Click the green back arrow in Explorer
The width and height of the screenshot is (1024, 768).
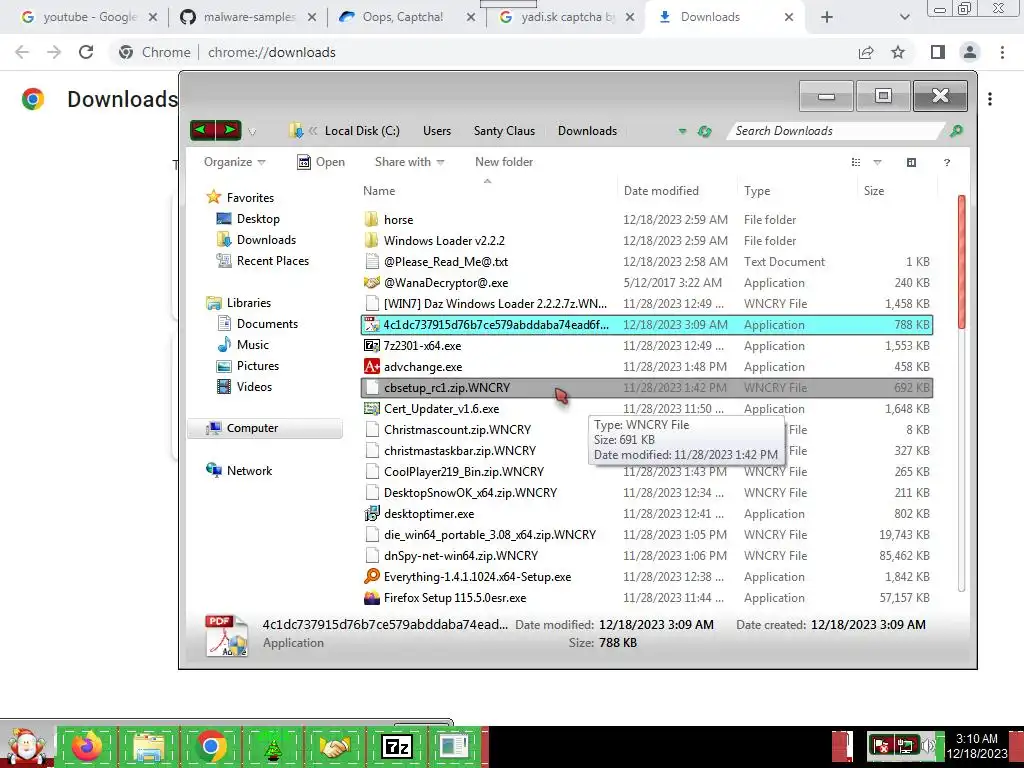(x=202, y=131)
